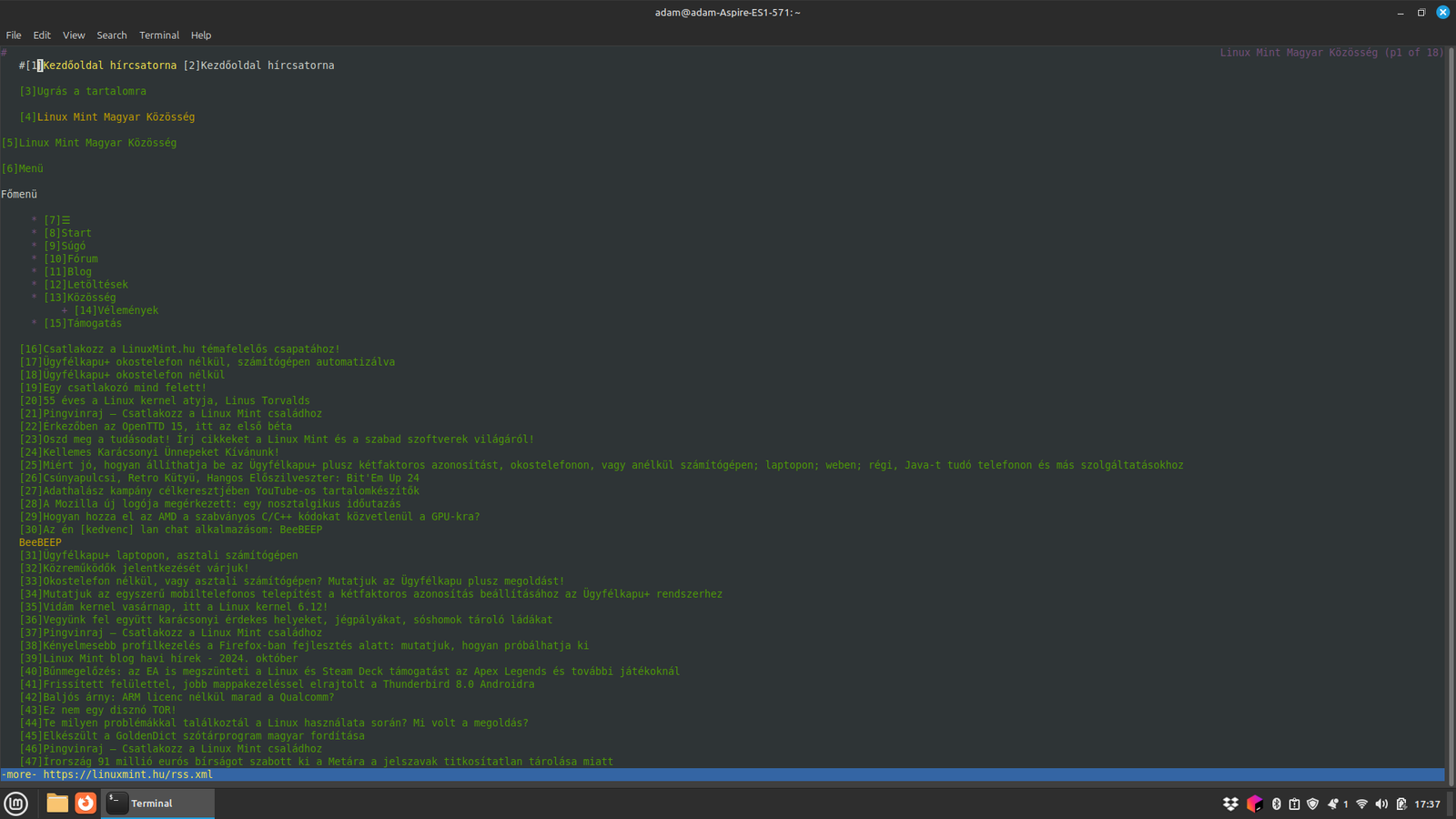Select the [13]Közösség menu entry
1456x819 pixels.
click(x=80, y=298)
